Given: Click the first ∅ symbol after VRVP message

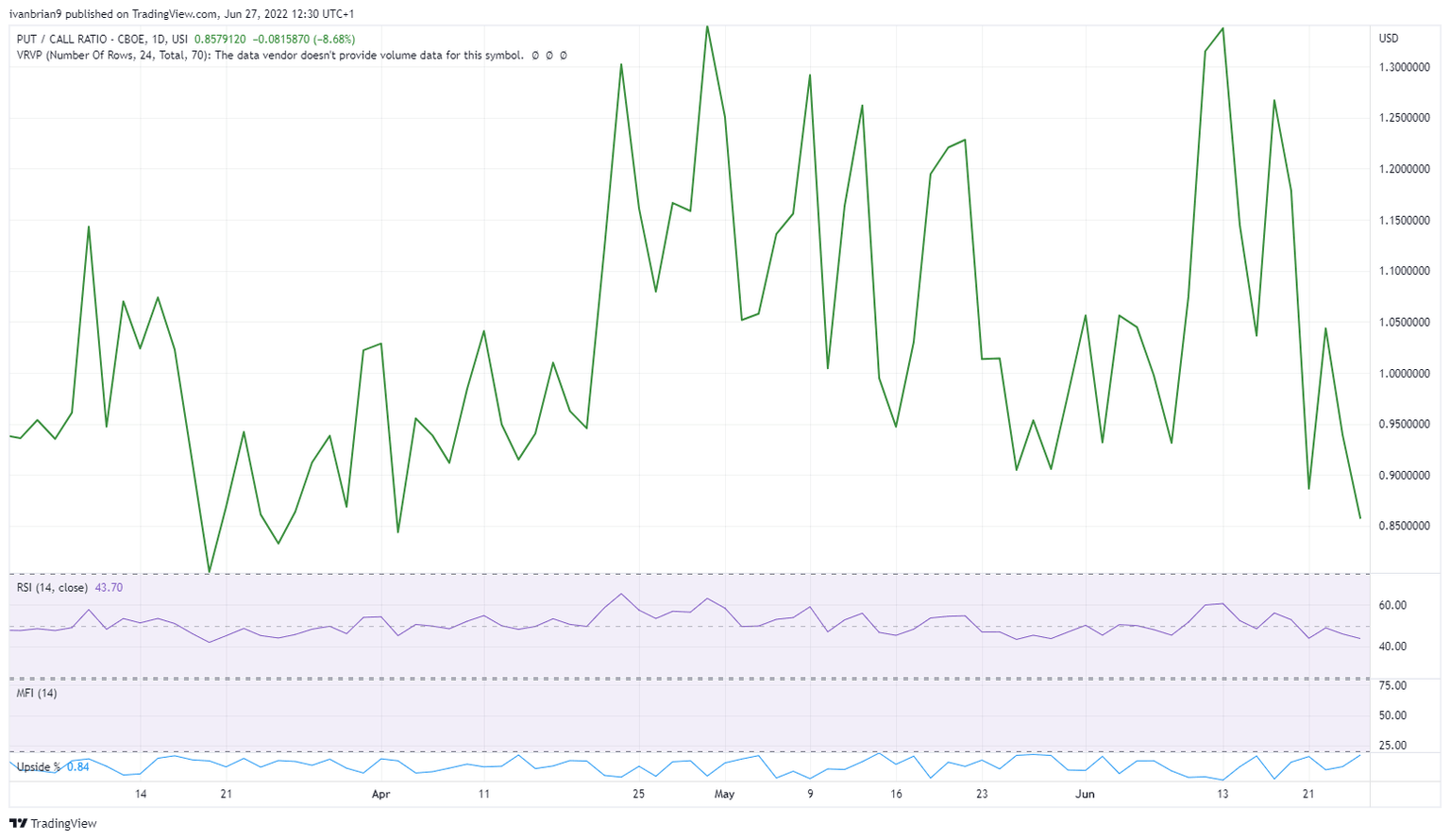Looking at the screenshot, I should point(535,56).
